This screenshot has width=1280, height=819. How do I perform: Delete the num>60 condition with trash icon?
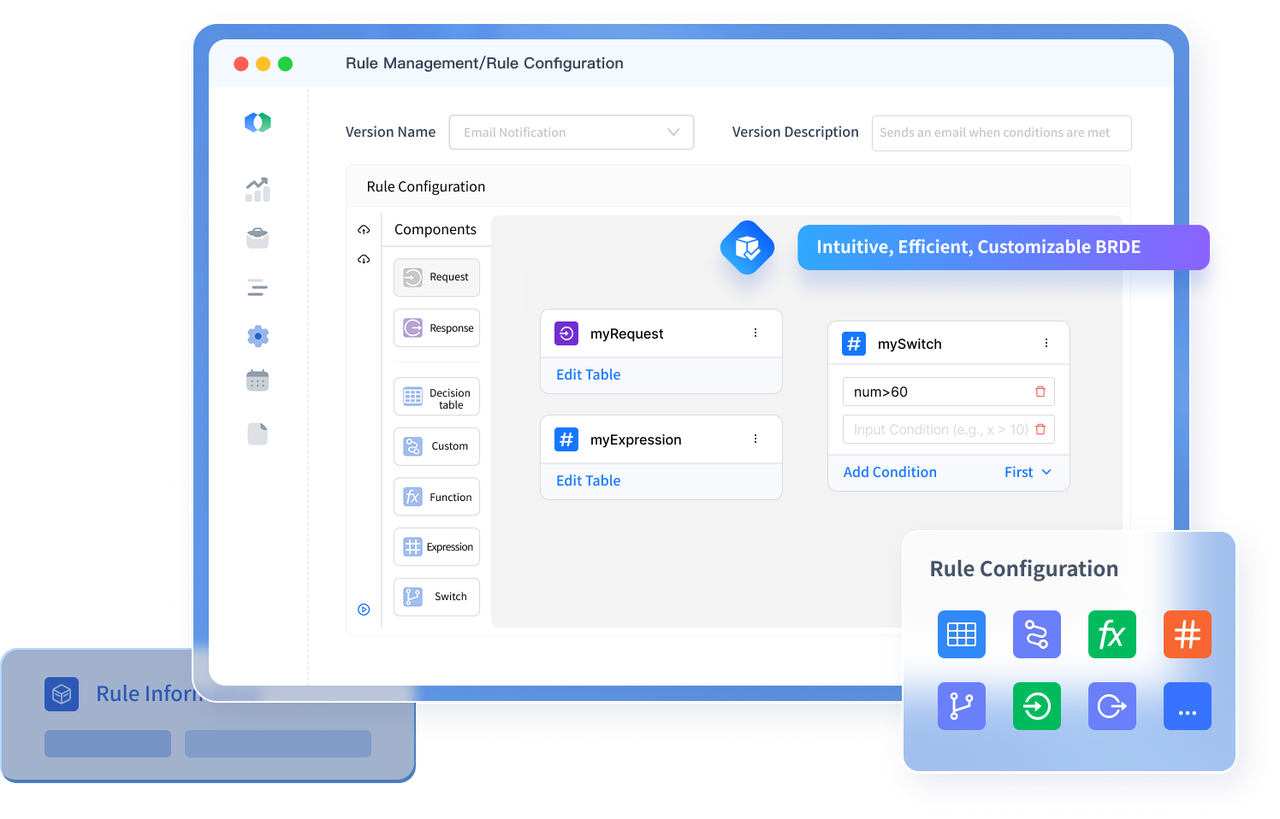pos(1040,392)
